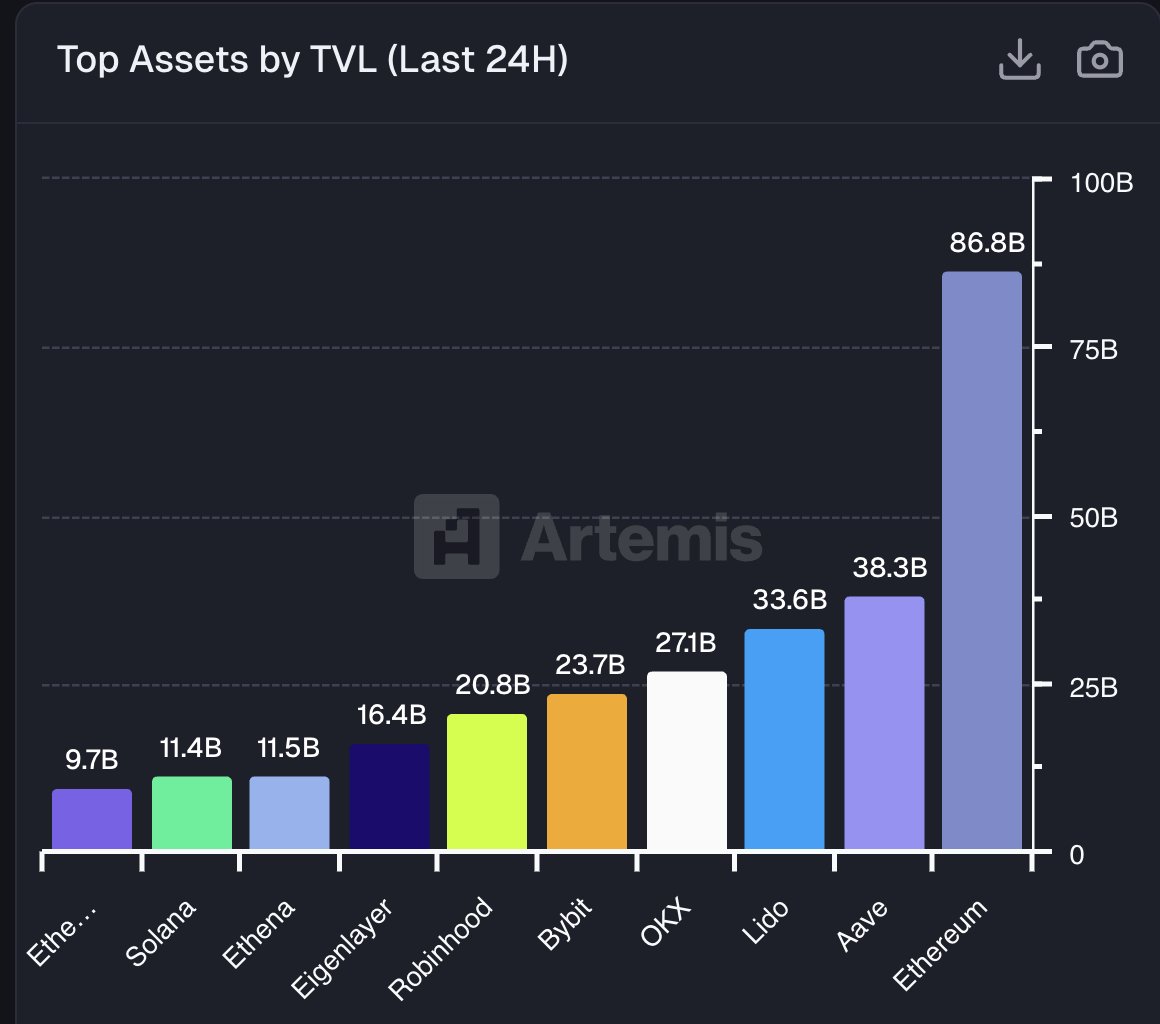Click the light blue Ethena bar
Viewport: 1160px width, 1024px height.
click(x=289, y=813)
